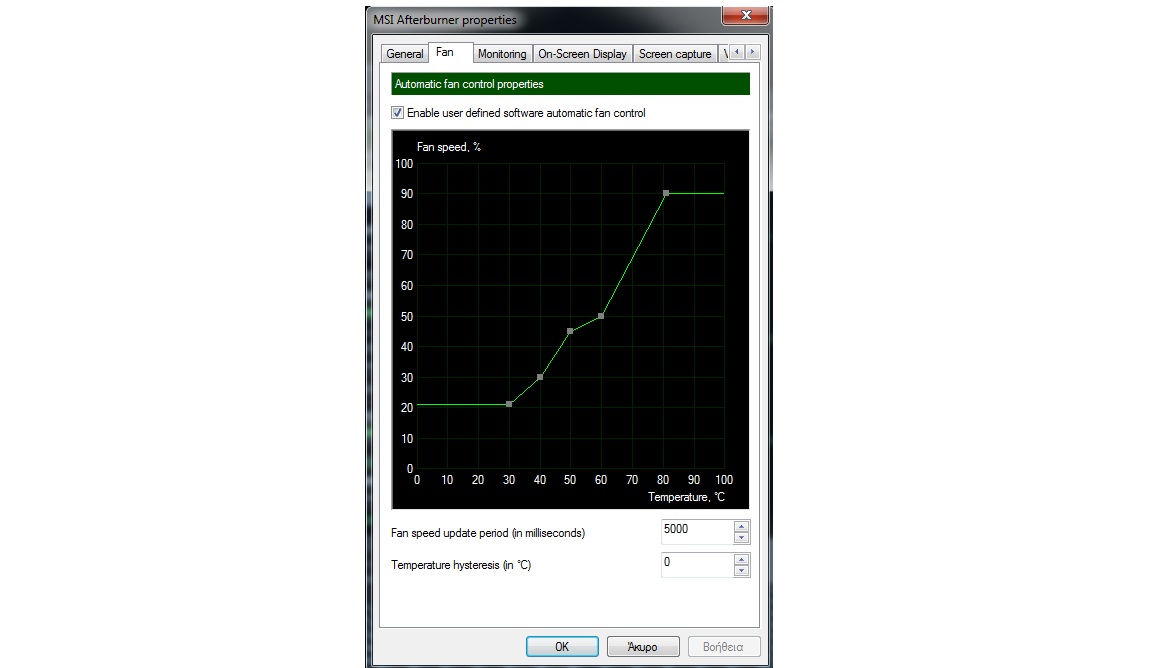The height and width of the screenshot is (668, 1152).
Task: Select fan curve point at 80°C, 90%
Action: [666, 193]
